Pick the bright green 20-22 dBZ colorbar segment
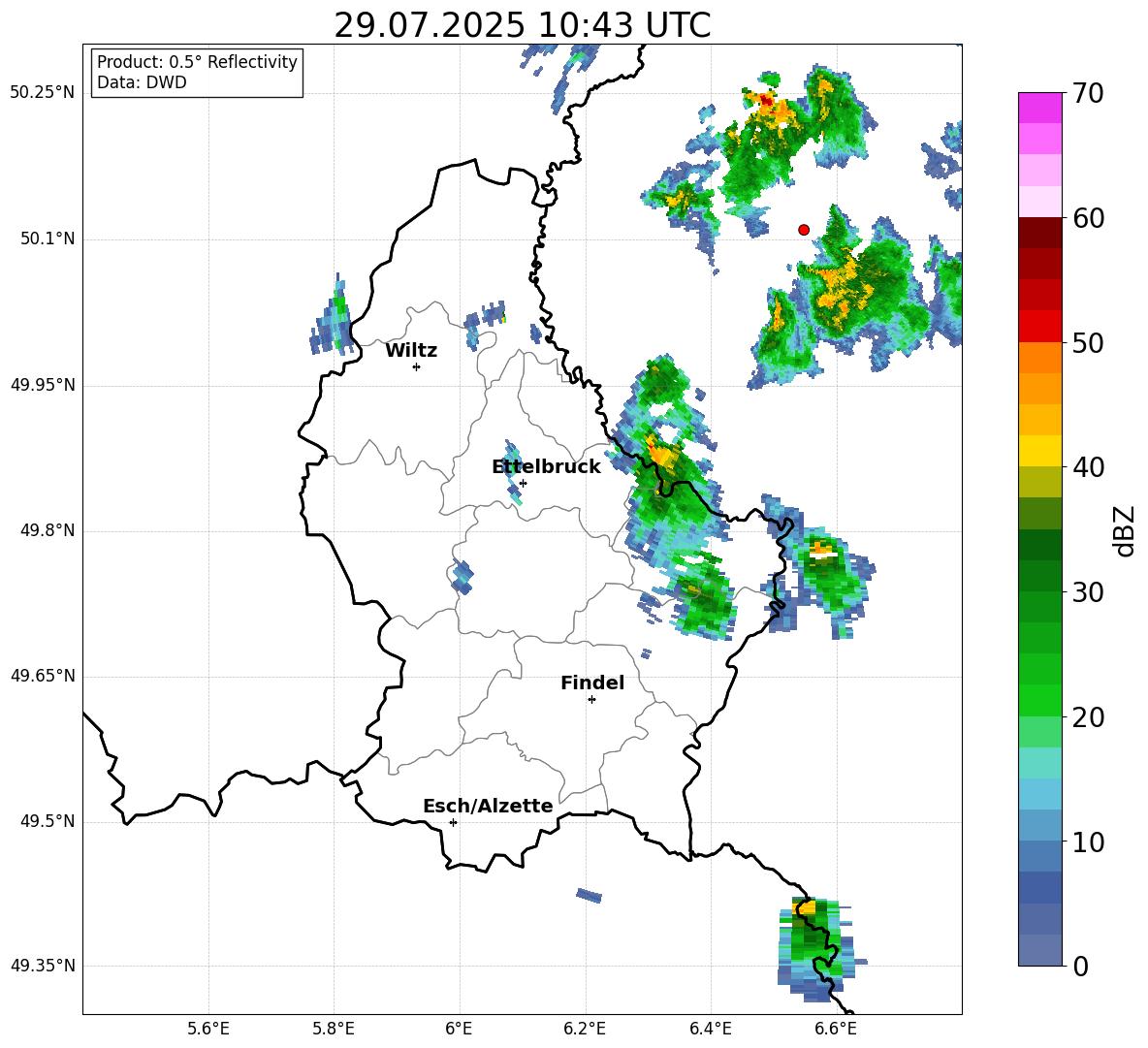1148x1048 pixels. [x=1040, y=700]
